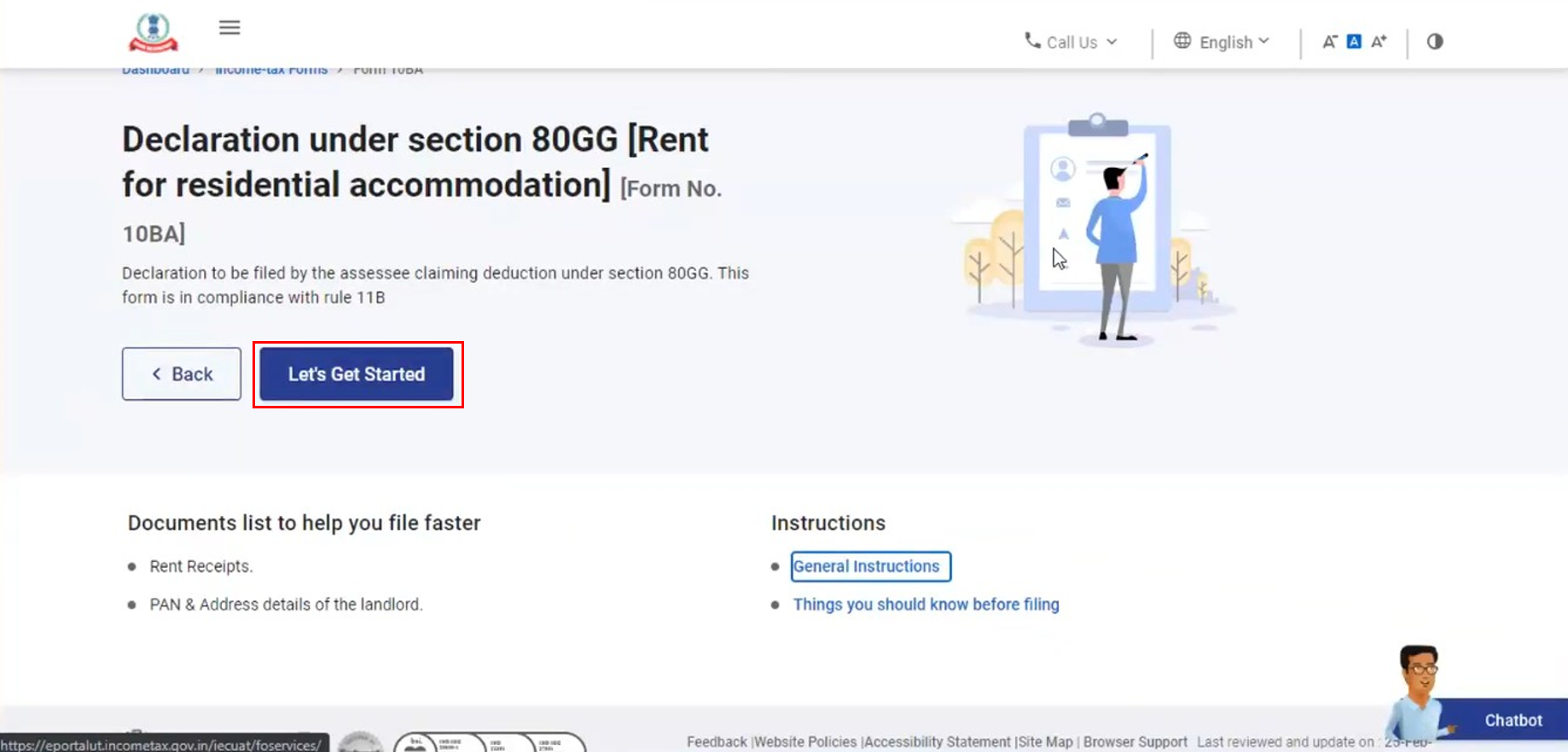Open the Accessibility Statement link
Screen dimensions: 1568x752
point(938,742)
